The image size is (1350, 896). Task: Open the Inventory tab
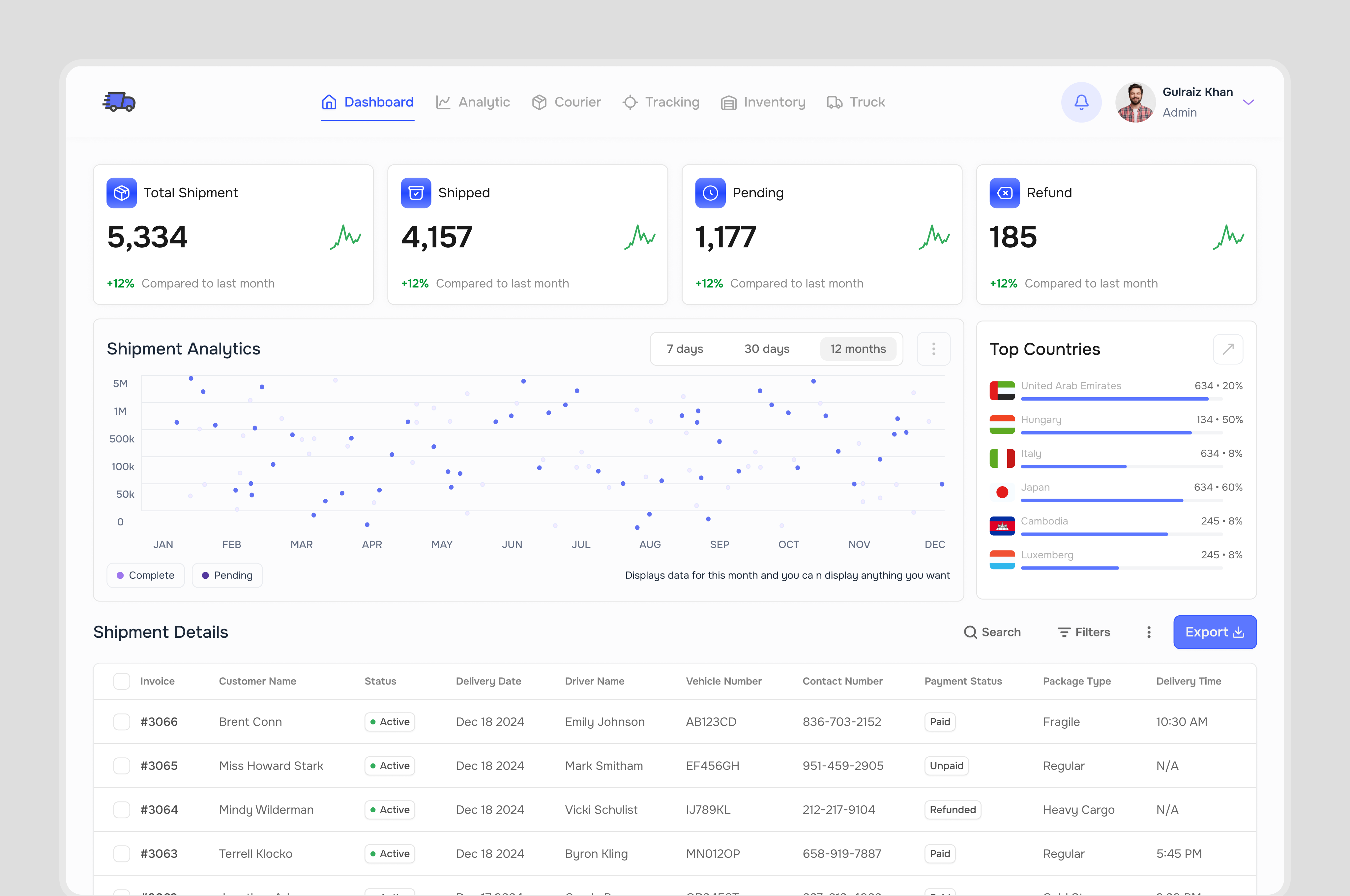click(x=763, y=102)
